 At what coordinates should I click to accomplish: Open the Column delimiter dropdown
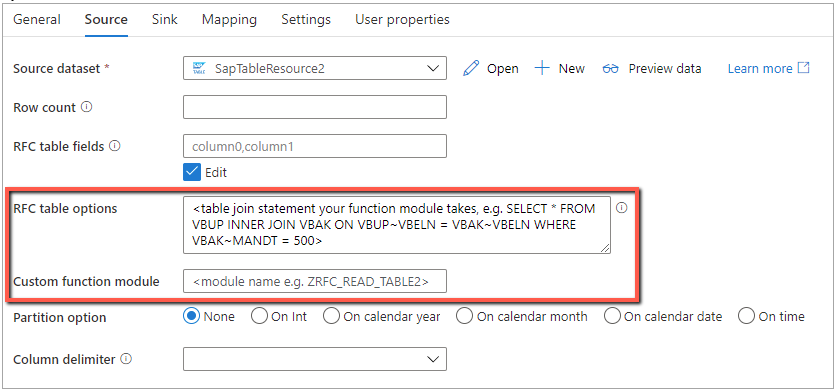pyautogui.click(x=315, y=359)
